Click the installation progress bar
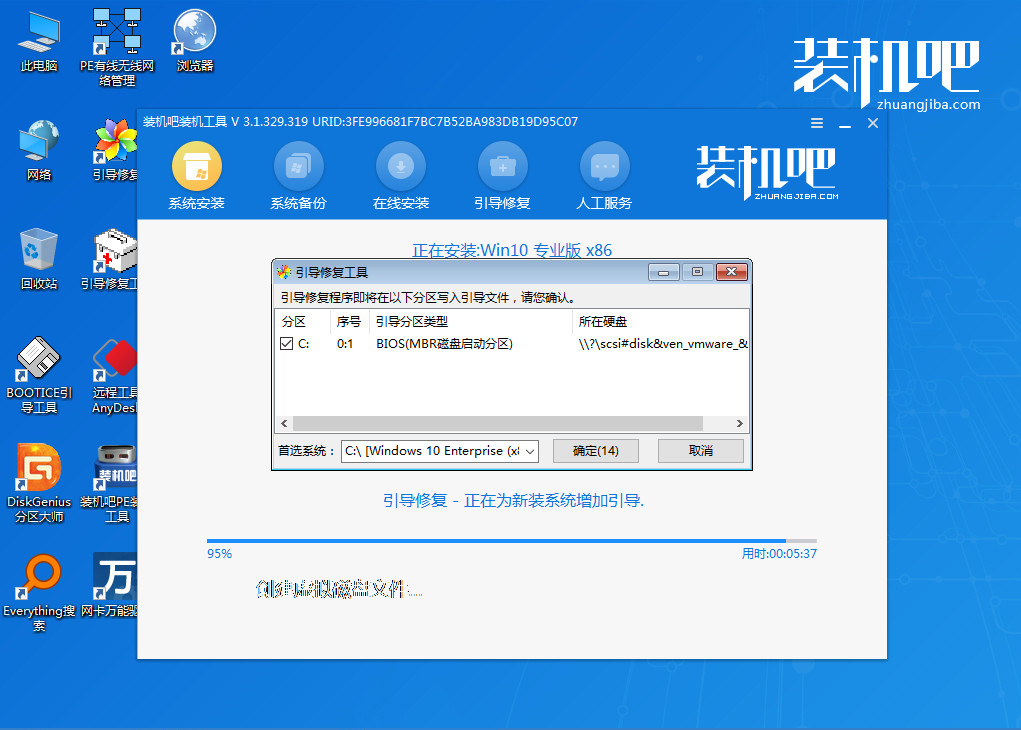The height and width of the screenshot is (730, 1021). point(511,541)
